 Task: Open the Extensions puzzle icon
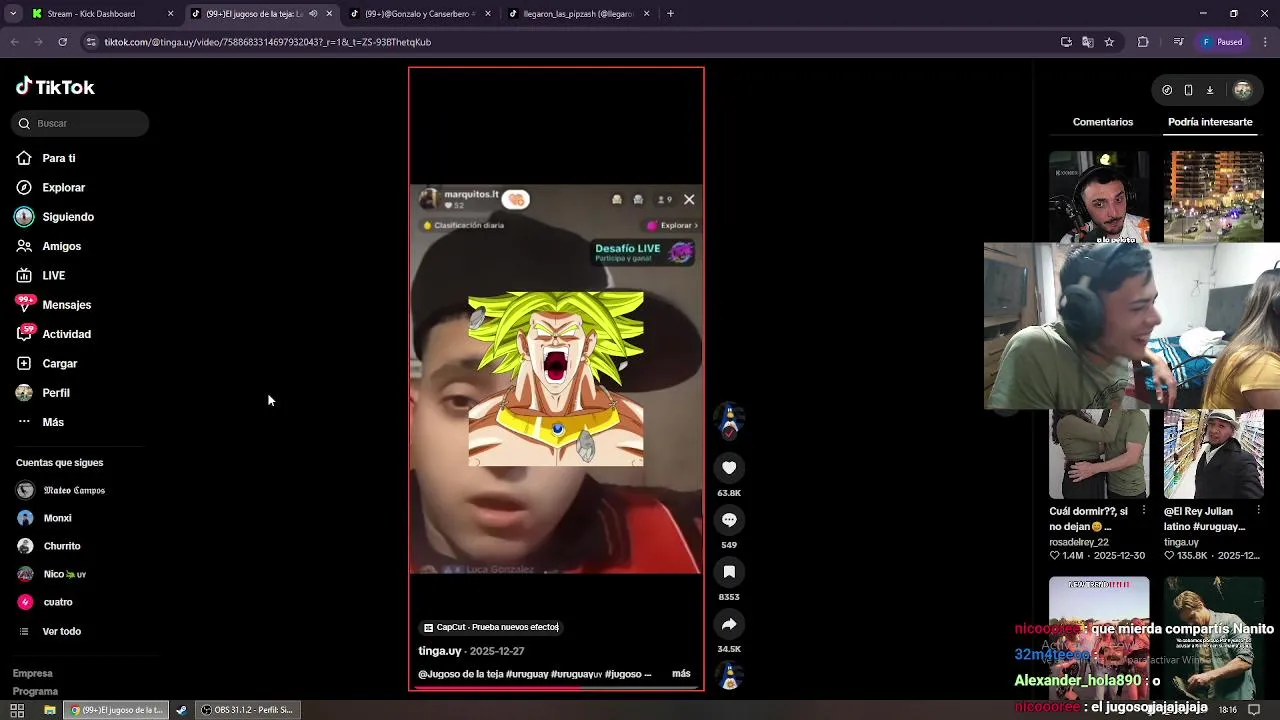1143,42
